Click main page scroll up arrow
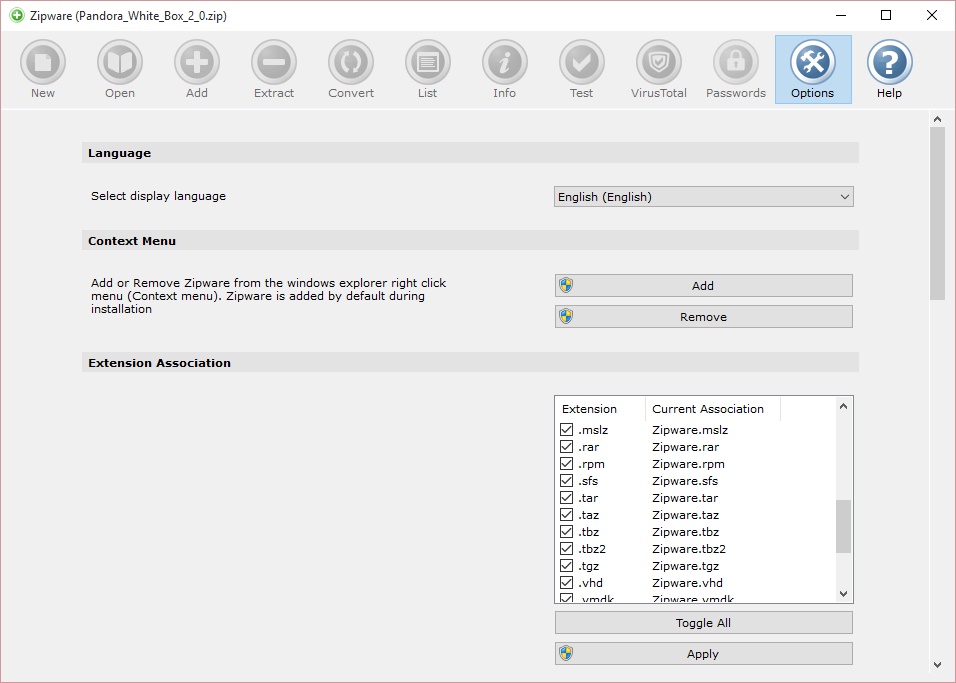Image resolution: width=956 pixels, height=683 pixels. point(937,120)
